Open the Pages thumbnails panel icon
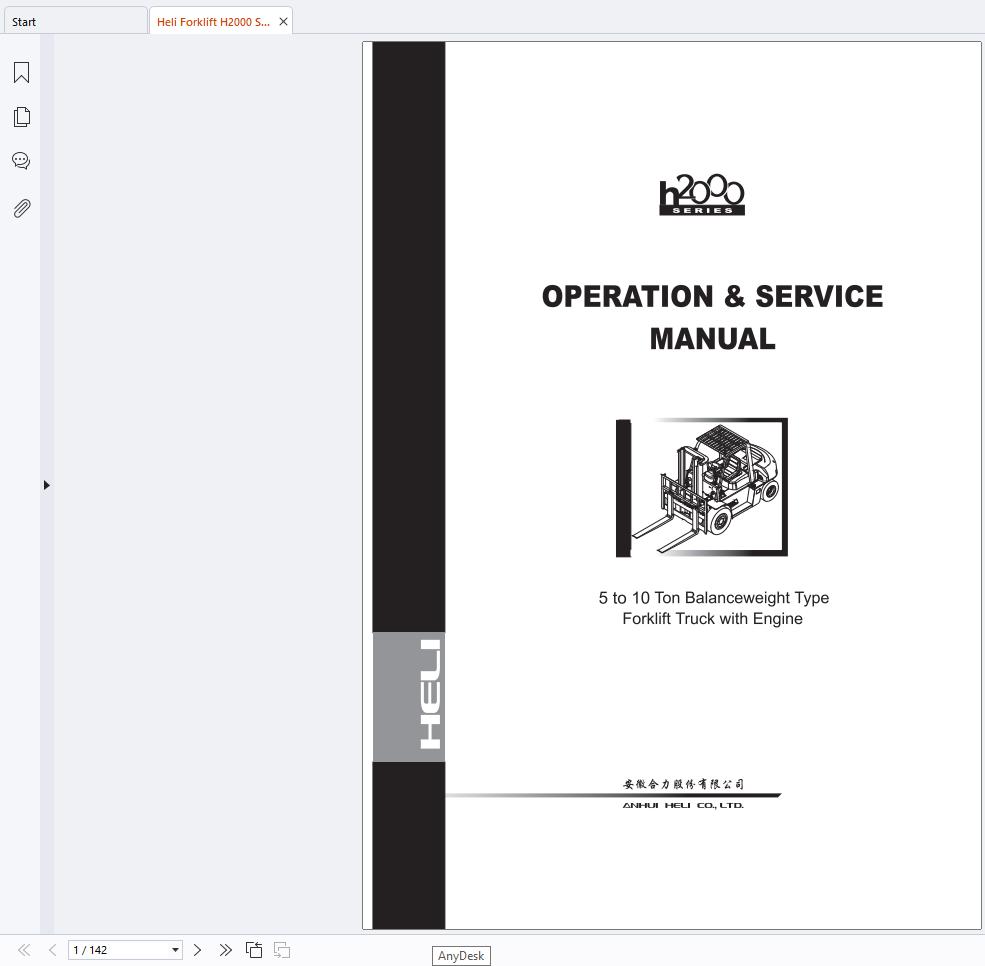Image resolution: width=985 pixels, height=966 pixels. 21,117
